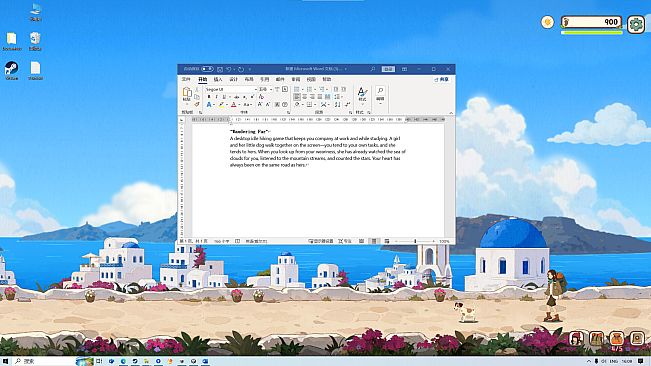The width and height of the screenshot is (651, 366).
Task: Open the Styles gallery button
Action: click(362, 95)
